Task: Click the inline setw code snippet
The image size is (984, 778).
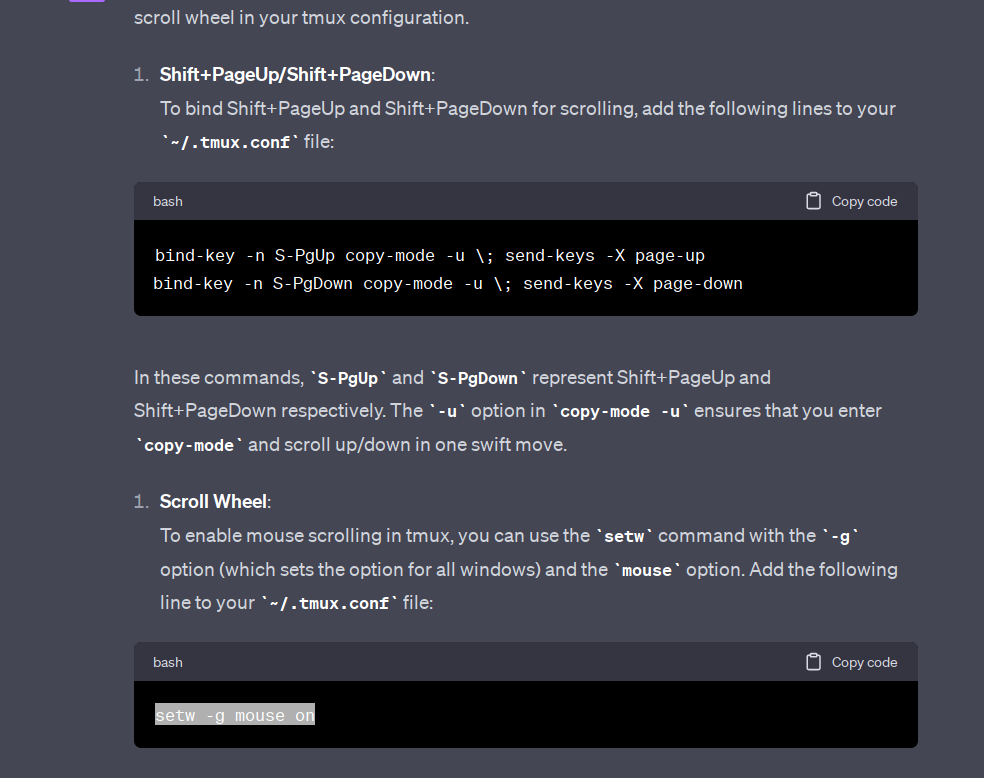Action: (624, 536)
